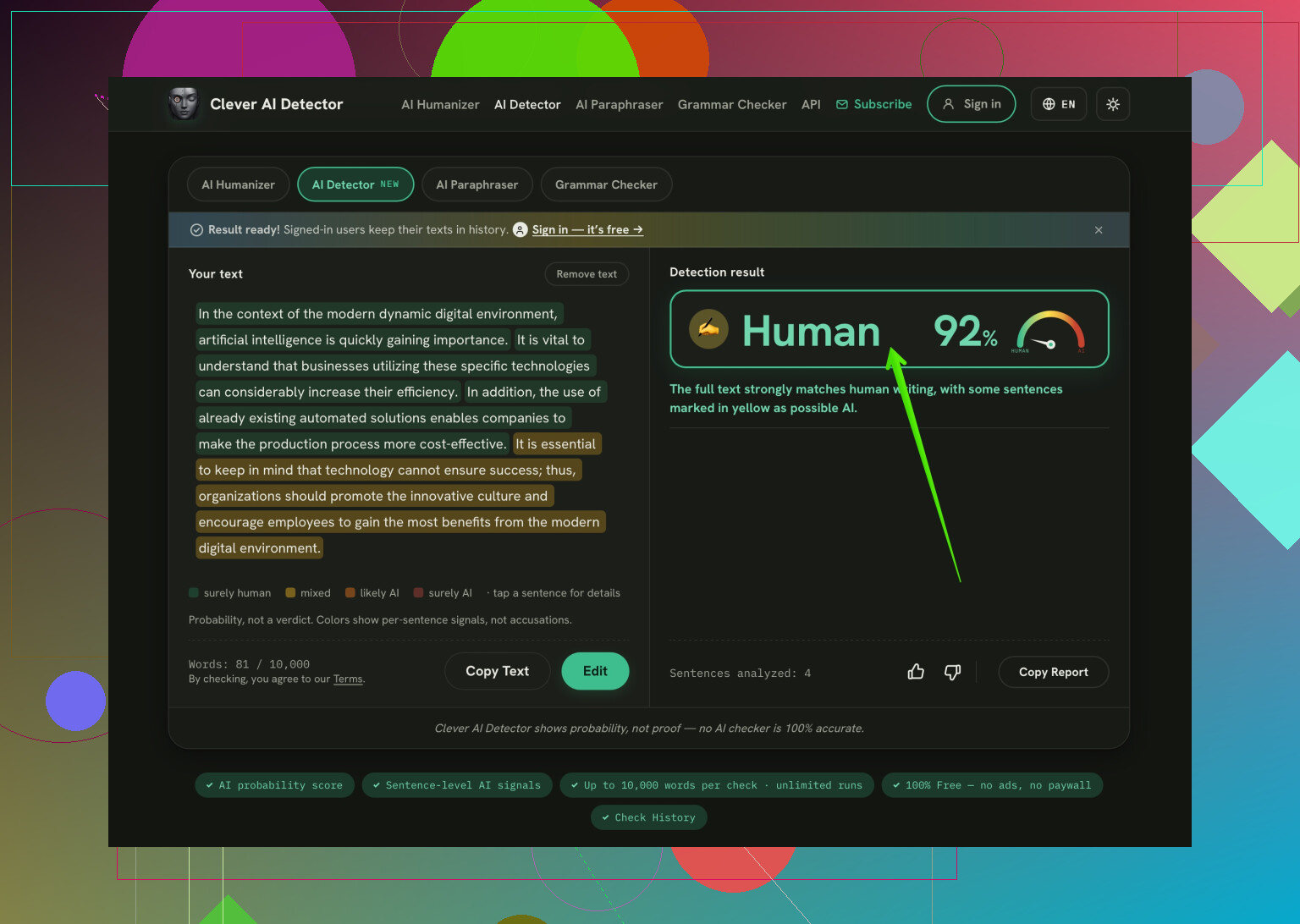Open AI Humanizer from top navigation
The image size is (1300, 924).
click(440, 105)
